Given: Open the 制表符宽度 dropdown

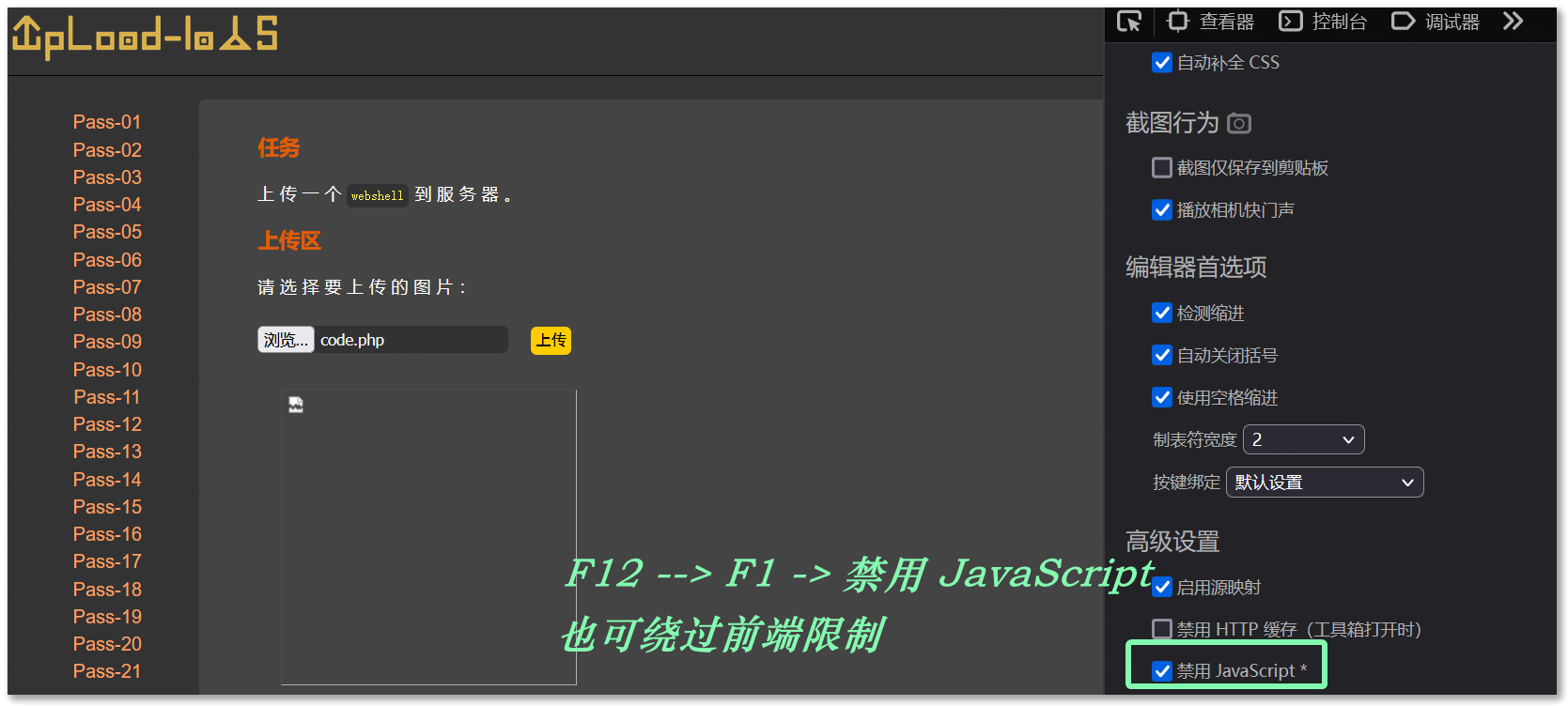Looking at the screenshot, I should tap(1303, 439).
